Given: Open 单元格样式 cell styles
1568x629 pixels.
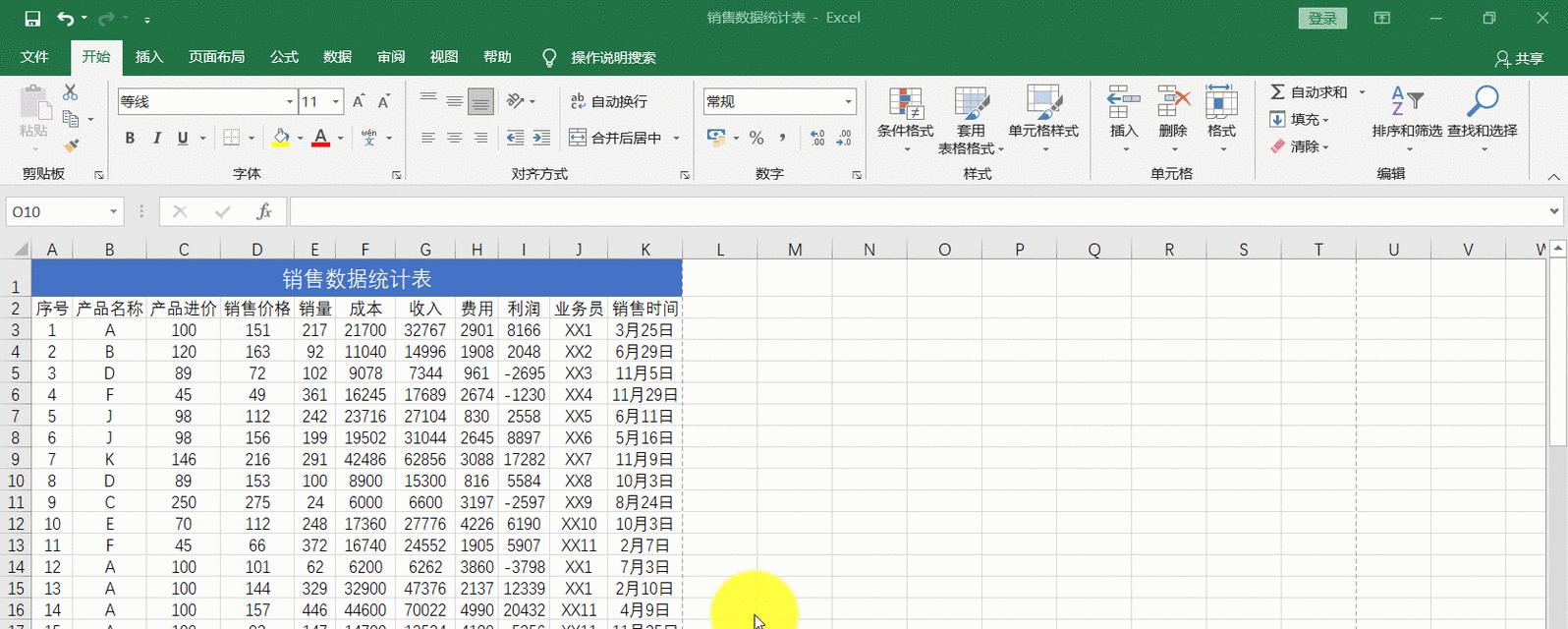Looking at the screenshot, I should pos(1043,120).
